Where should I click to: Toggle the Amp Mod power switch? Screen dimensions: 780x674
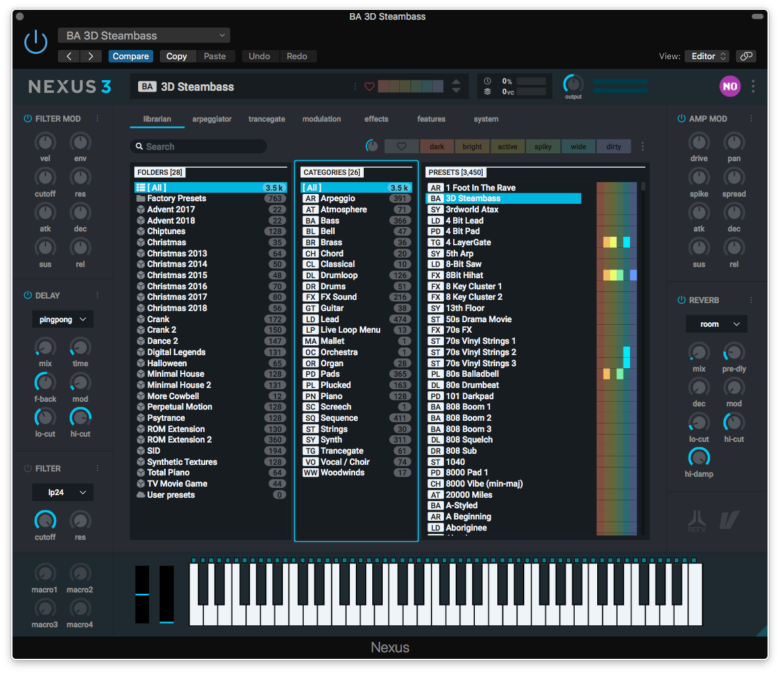681,119
